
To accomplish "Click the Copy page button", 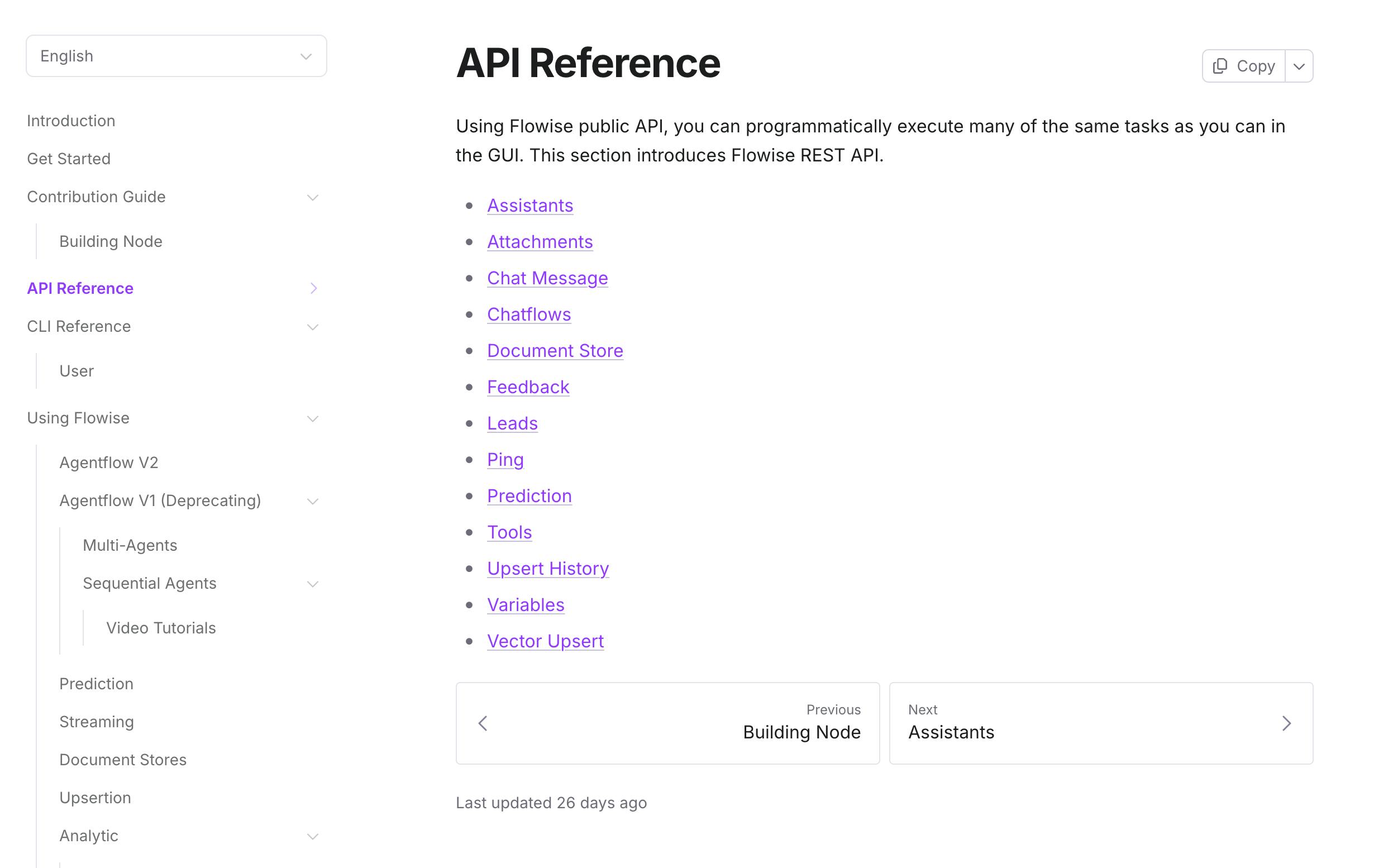I will [x=1244, y=66].
